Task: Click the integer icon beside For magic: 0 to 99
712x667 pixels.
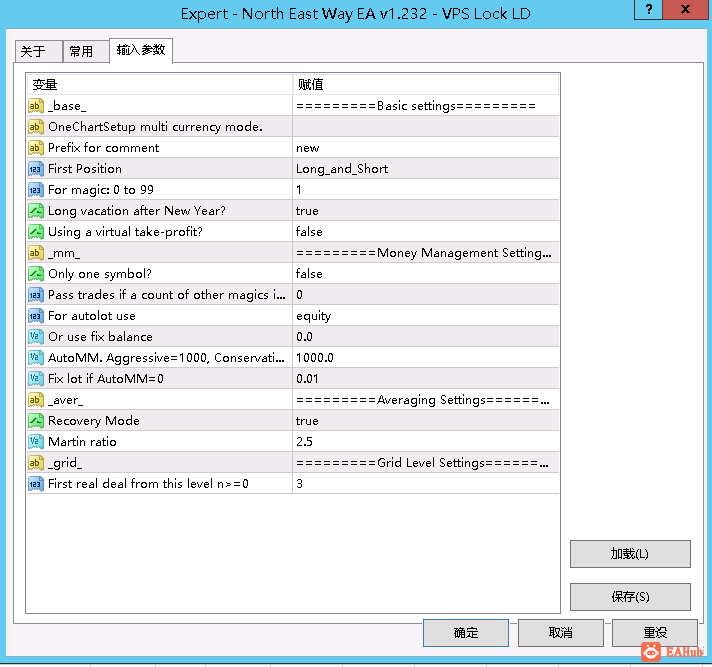Action: [x=35, y=190]
